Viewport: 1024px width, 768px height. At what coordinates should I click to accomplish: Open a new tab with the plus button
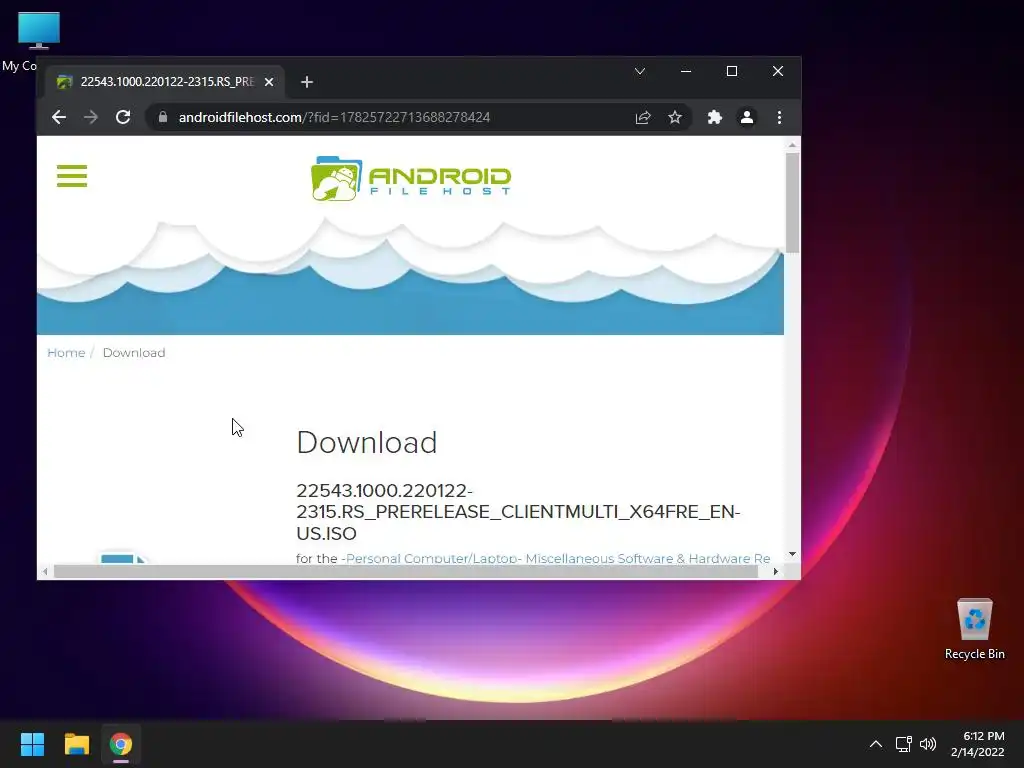click(307, 82)
